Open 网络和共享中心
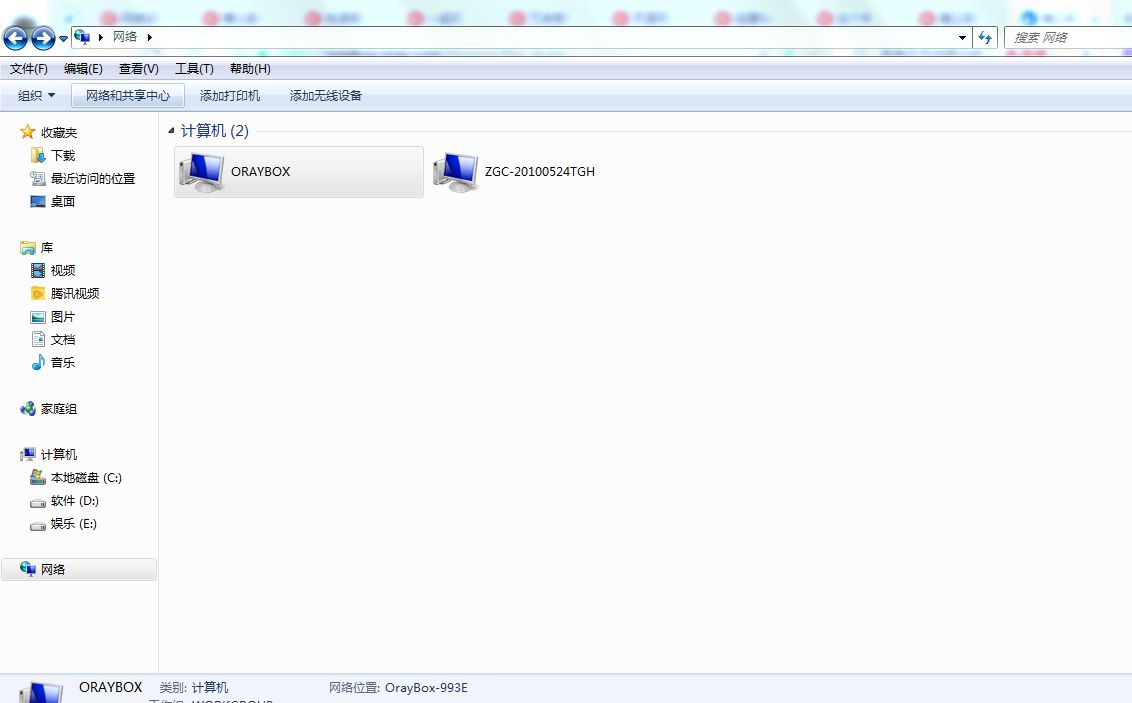The width and height of the screenshot is (1132, 703). point(128,95)
